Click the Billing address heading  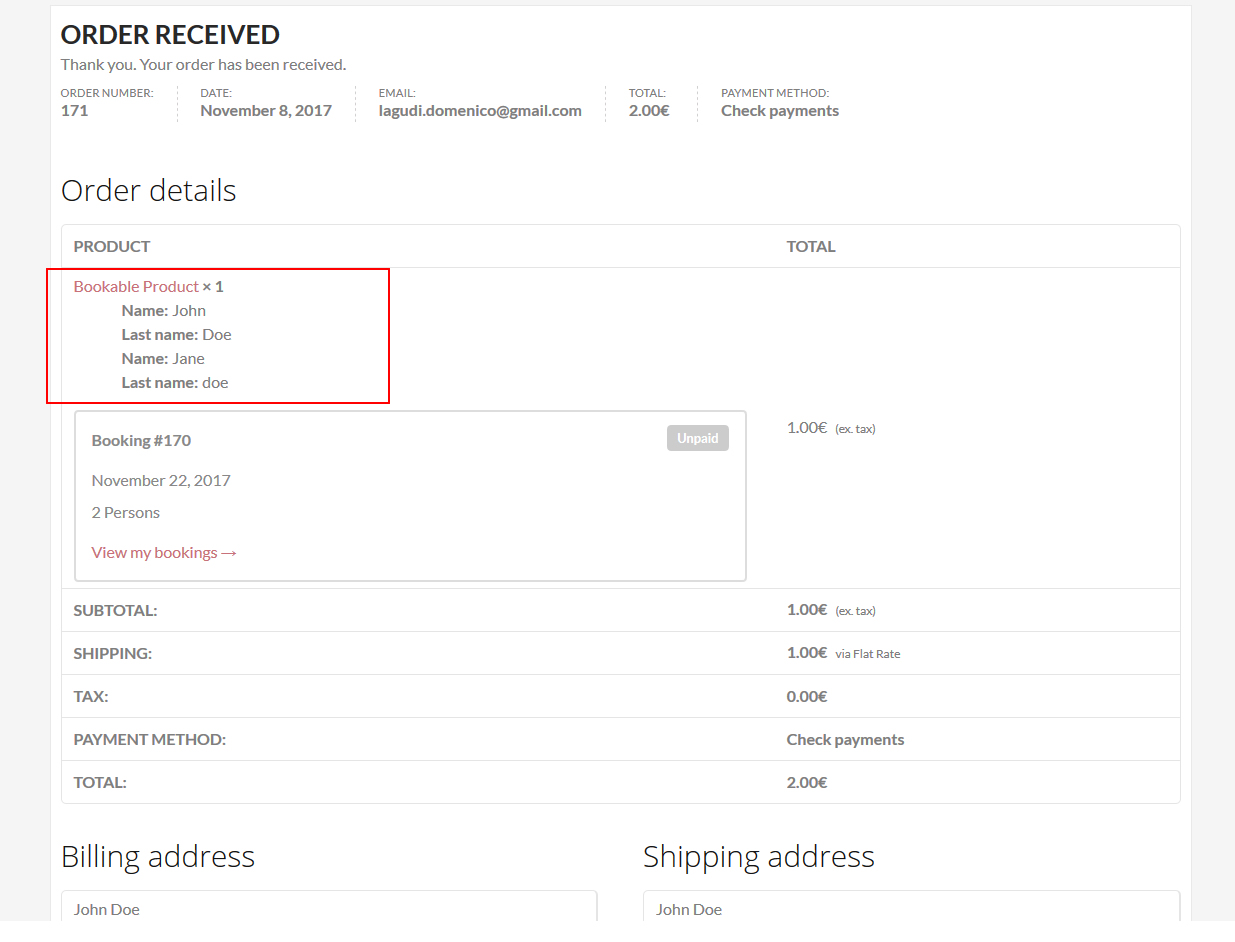pos(158,857)
